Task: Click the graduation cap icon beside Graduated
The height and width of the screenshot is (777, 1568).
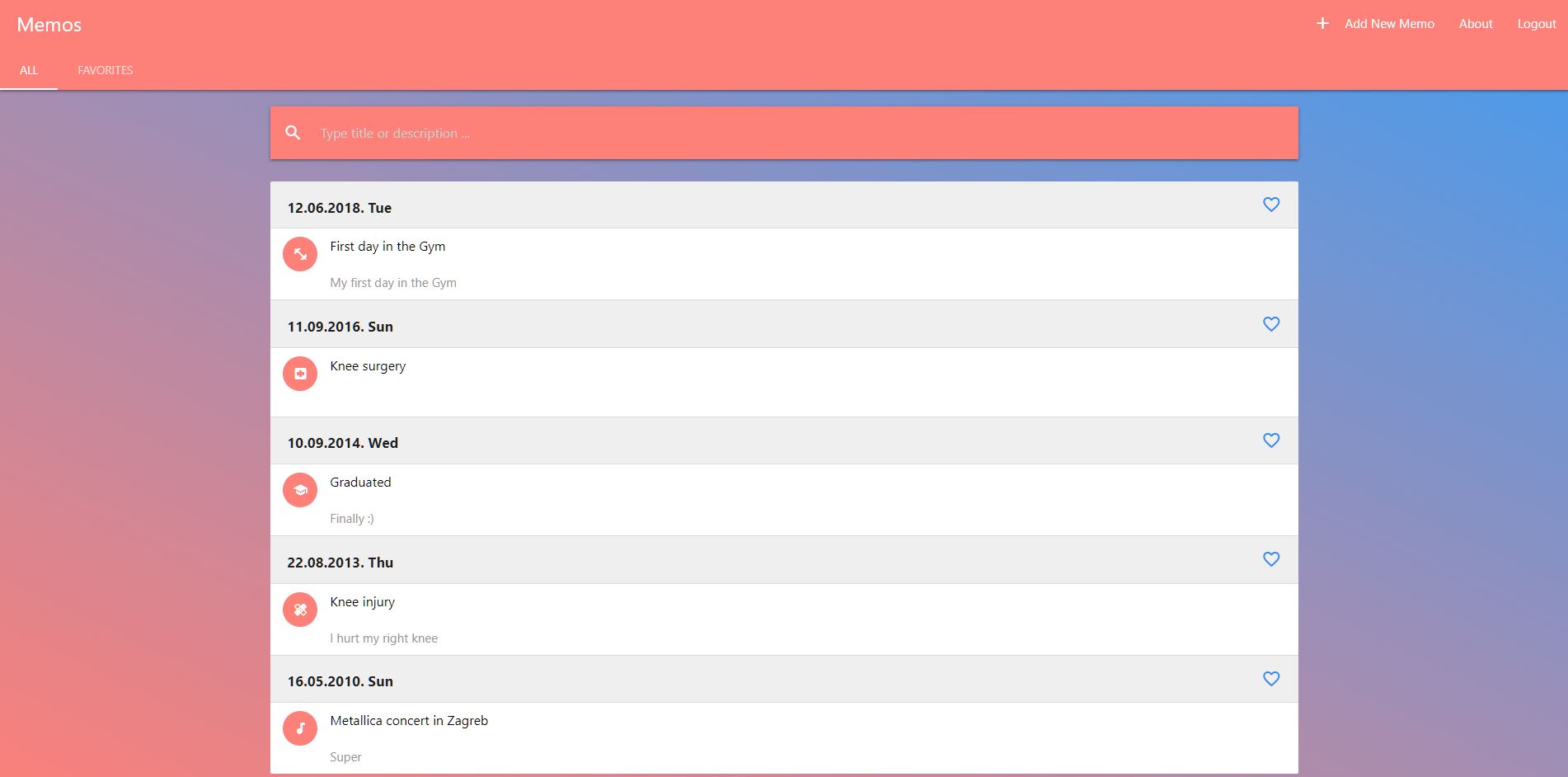Action: (x=300, y=490)
